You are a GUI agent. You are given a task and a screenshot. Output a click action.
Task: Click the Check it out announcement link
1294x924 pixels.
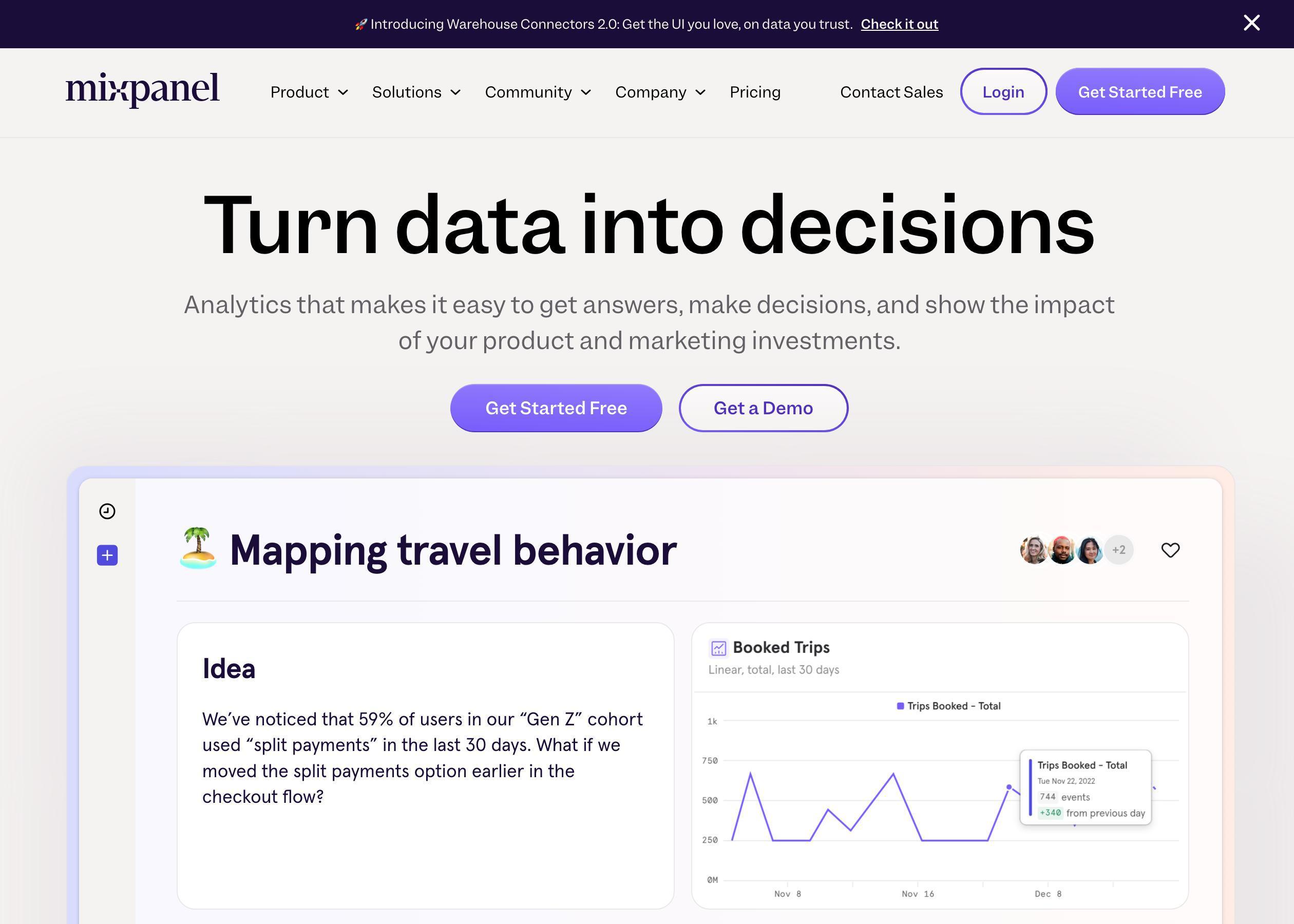(x=899, y=23)
